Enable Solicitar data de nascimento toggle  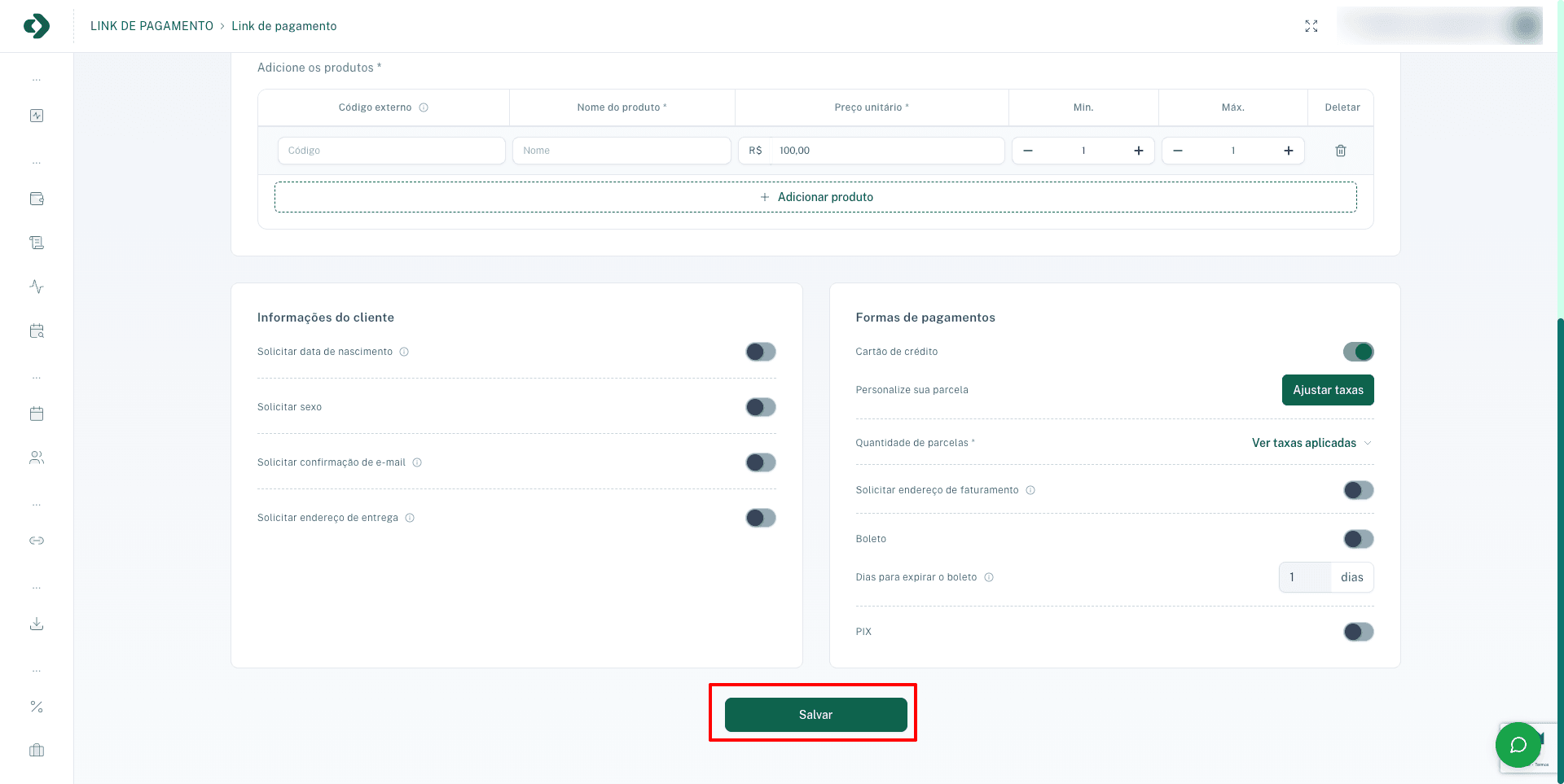click(760, 352)
